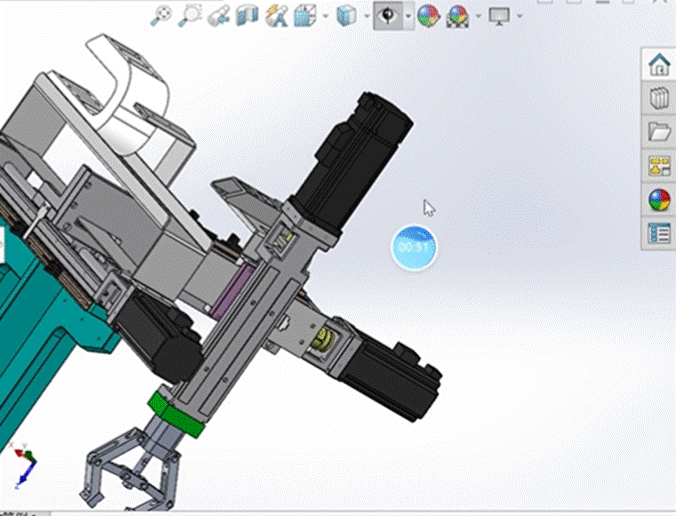
Task: Click Apply Scene icon
Action: 458,16
